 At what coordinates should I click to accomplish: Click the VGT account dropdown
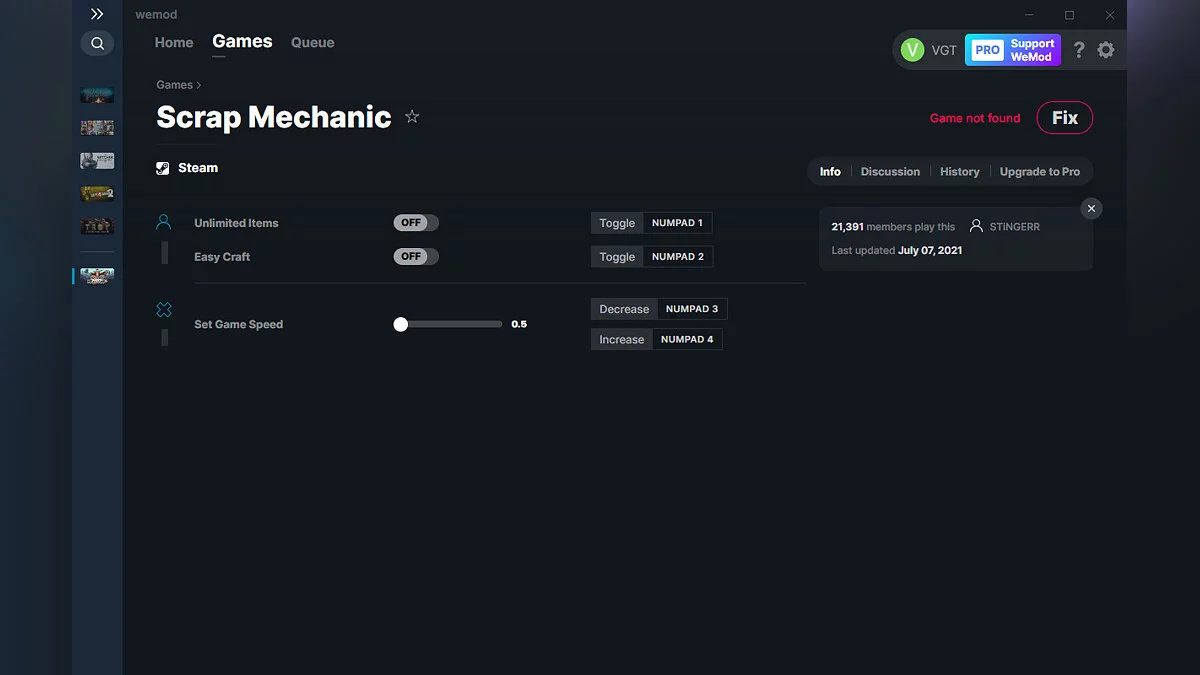coord(928,49)
